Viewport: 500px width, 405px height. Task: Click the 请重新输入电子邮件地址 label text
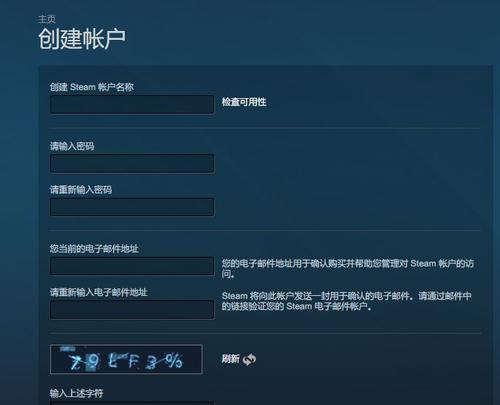99,292
